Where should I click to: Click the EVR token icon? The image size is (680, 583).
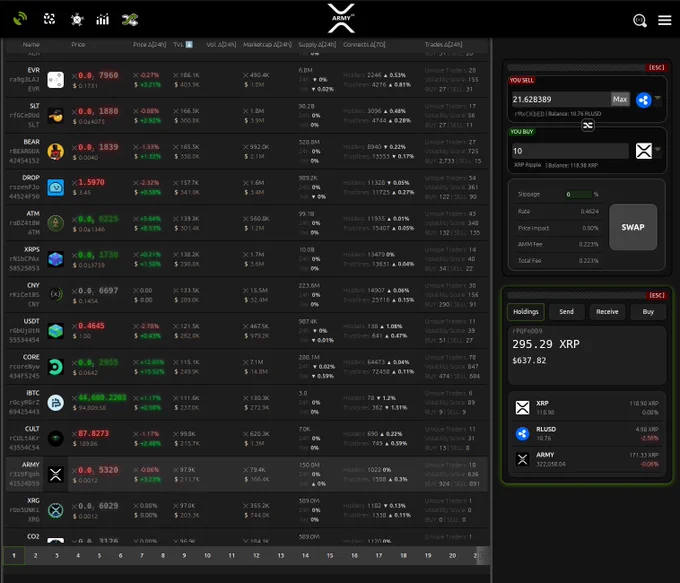click(x=56, y=80)
